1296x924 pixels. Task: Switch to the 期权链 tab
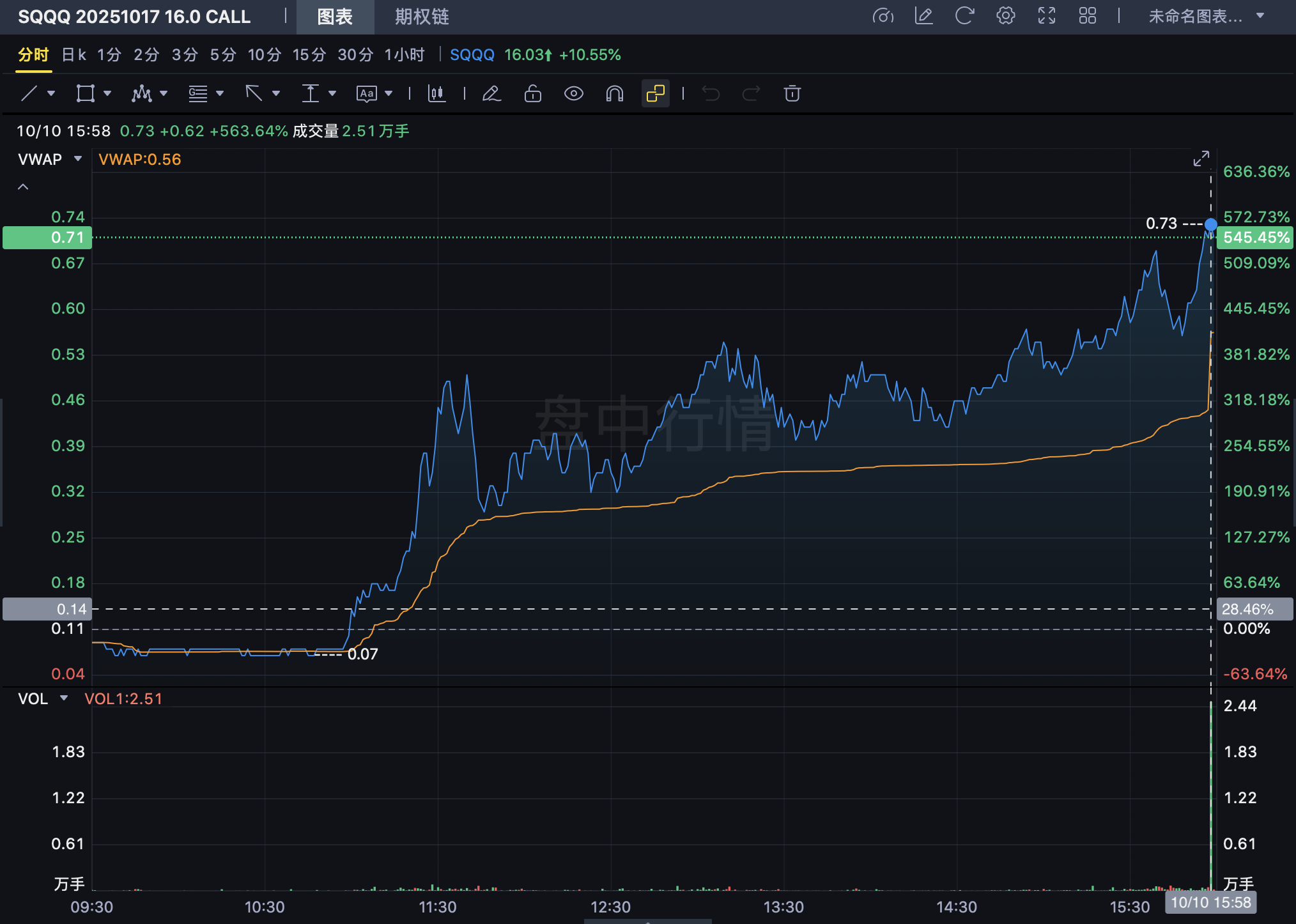pos(421,17)
